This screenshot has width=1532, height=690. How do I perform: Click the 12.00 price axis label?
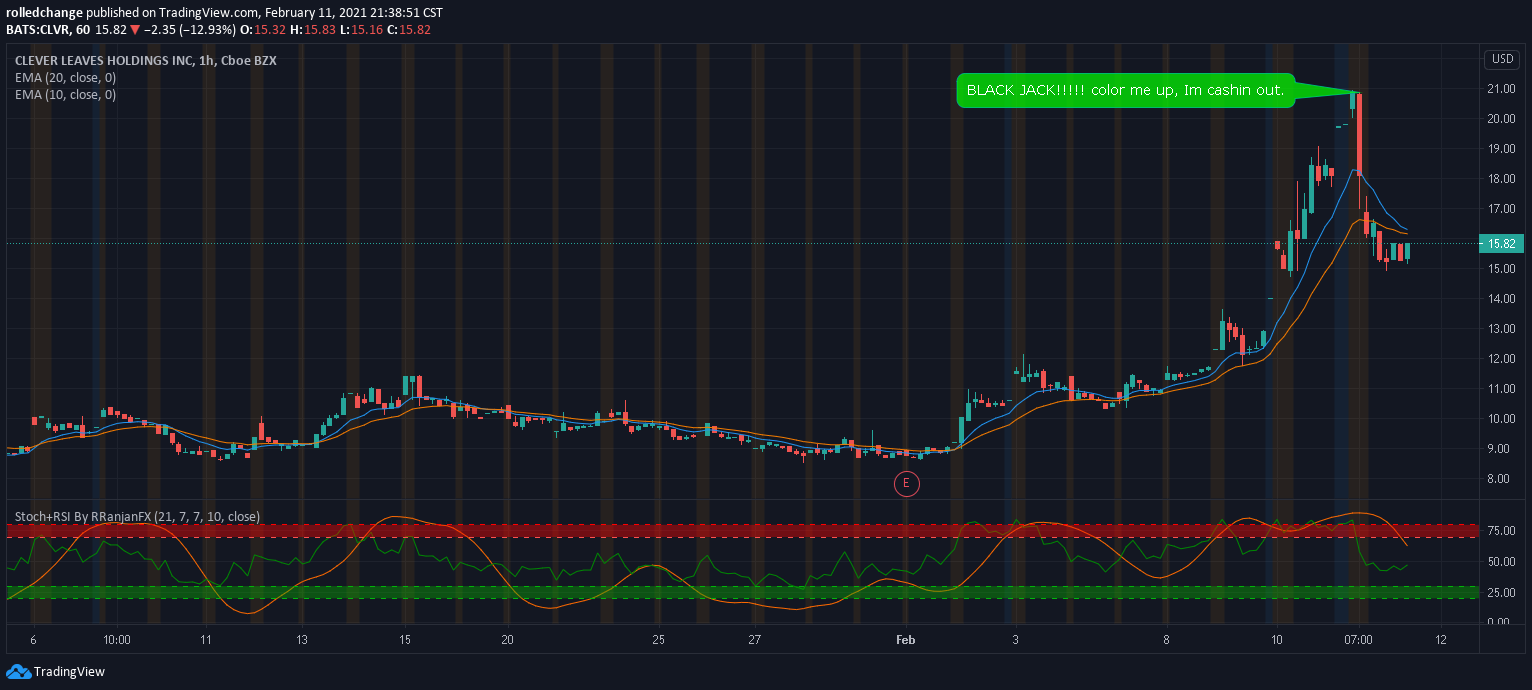(1501, 359)
